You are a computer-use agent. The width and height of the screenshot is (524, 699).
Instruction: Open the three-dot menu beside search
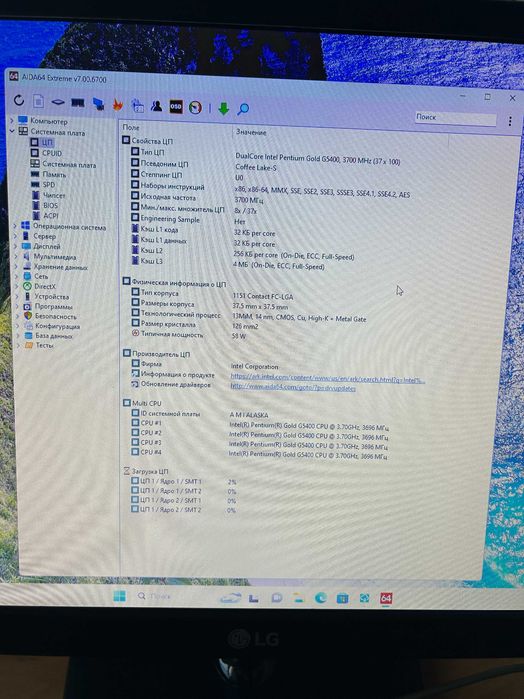[x=510, y=121]
